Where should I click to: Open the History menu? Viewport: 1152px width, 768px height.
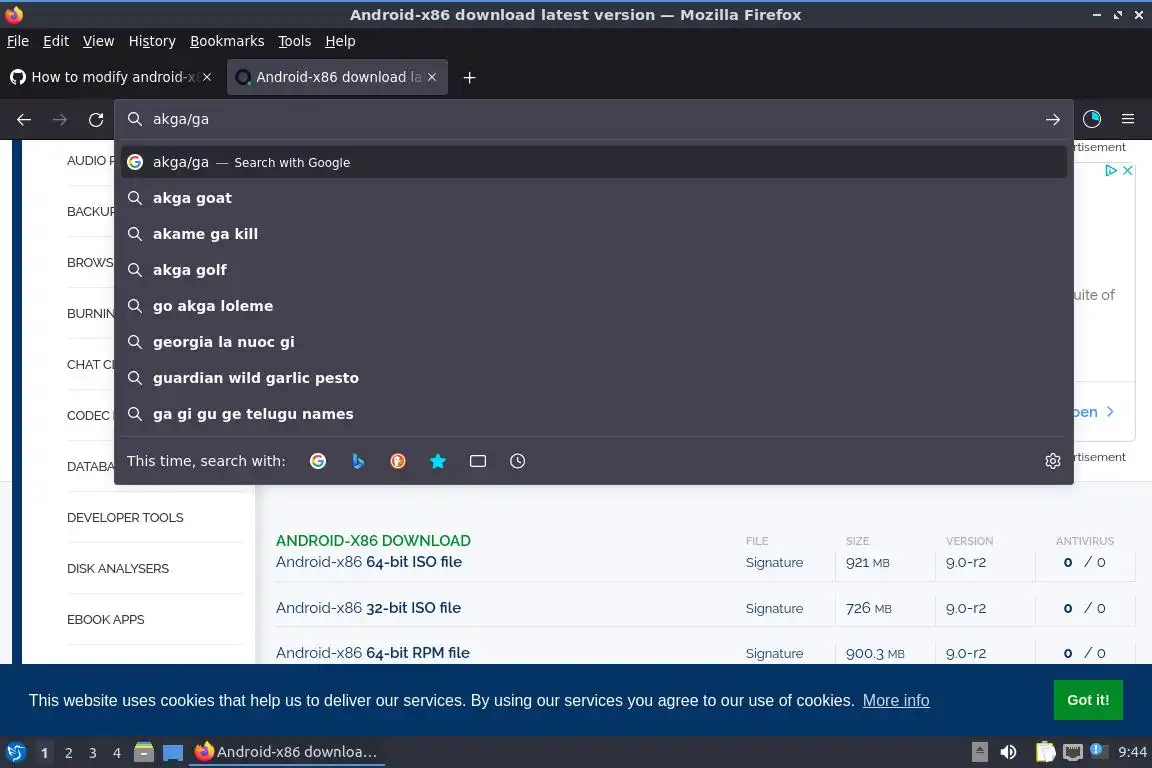click(152, 41)
